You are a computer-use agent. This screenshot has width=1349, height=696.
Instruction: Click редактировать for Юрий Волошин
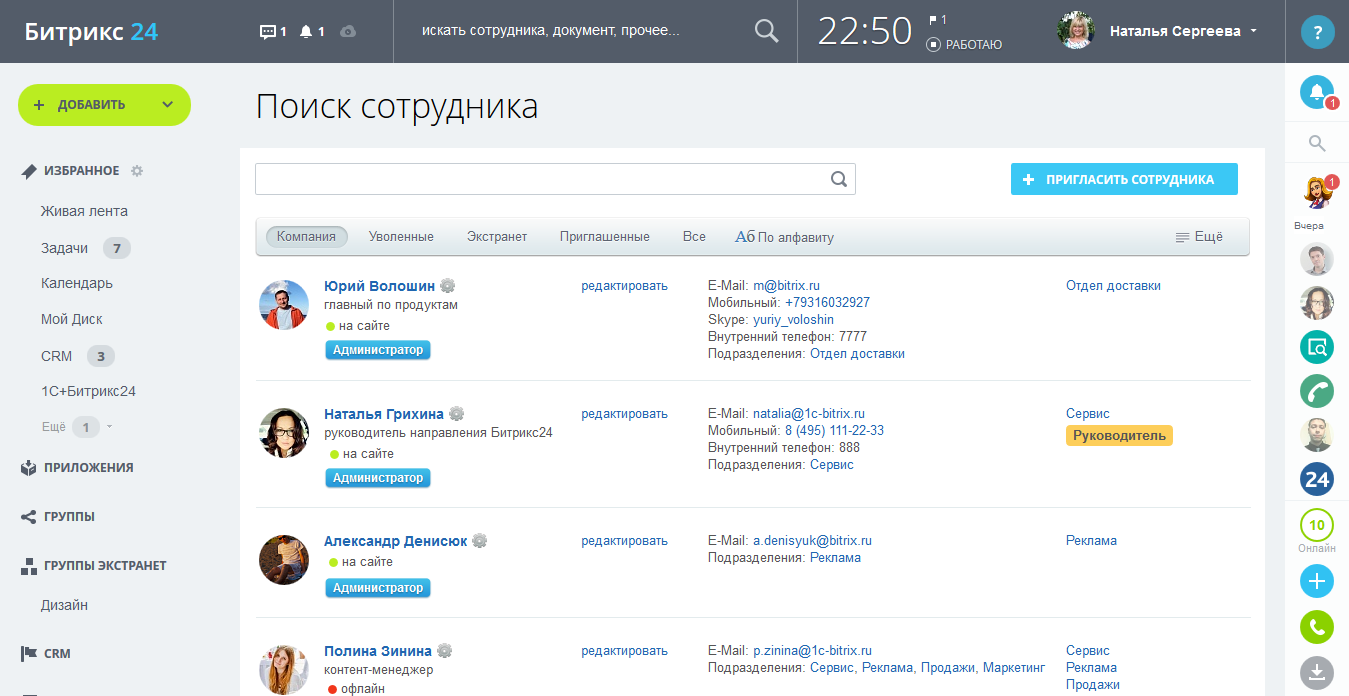pos(624,286)
